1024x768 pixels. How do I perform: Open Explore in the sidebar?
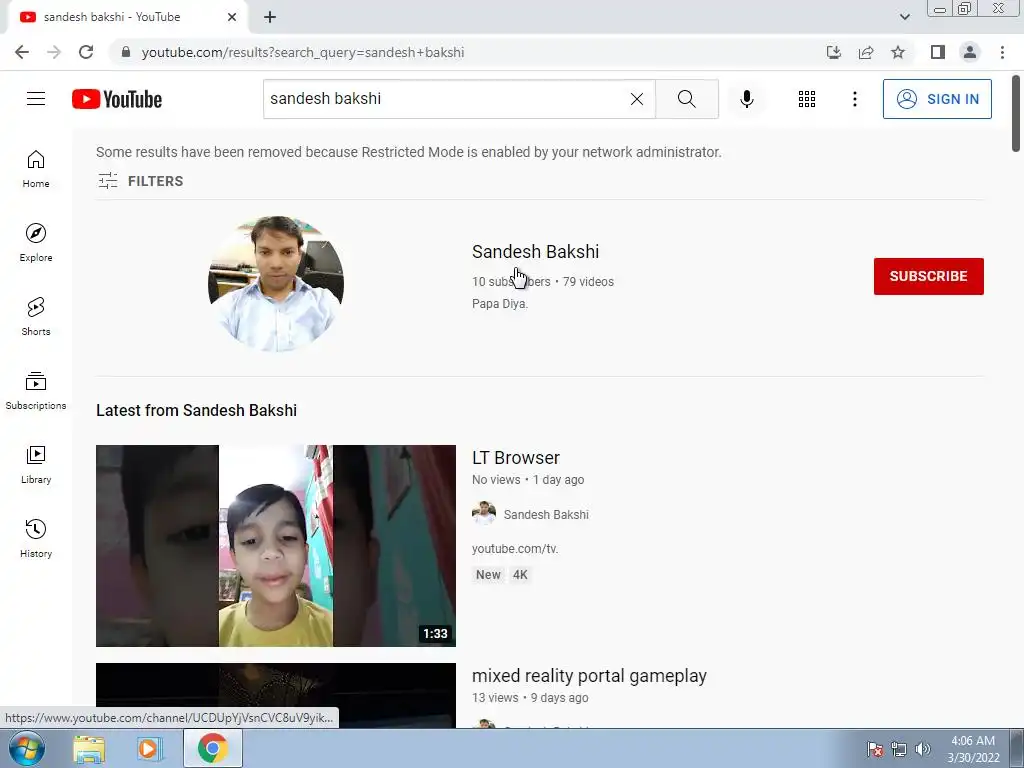[36, 243]
